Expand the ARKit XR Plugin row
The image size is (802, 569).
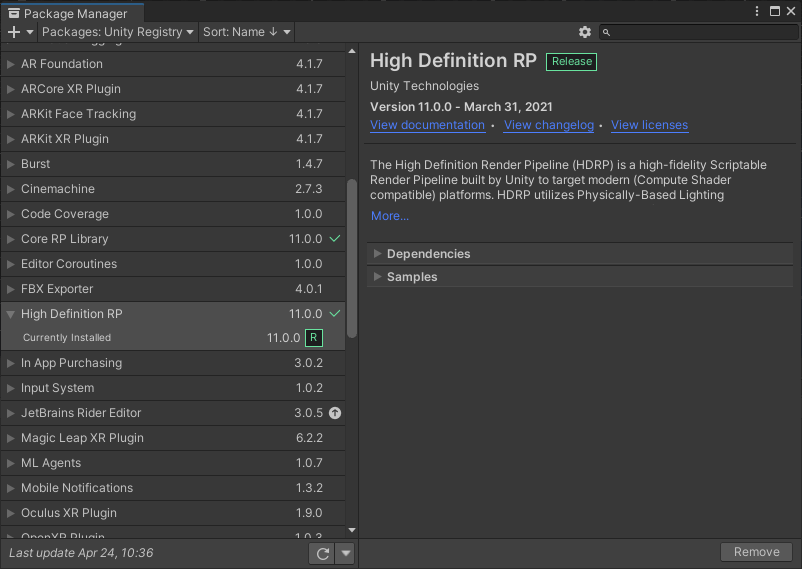(x=11, y=139)
